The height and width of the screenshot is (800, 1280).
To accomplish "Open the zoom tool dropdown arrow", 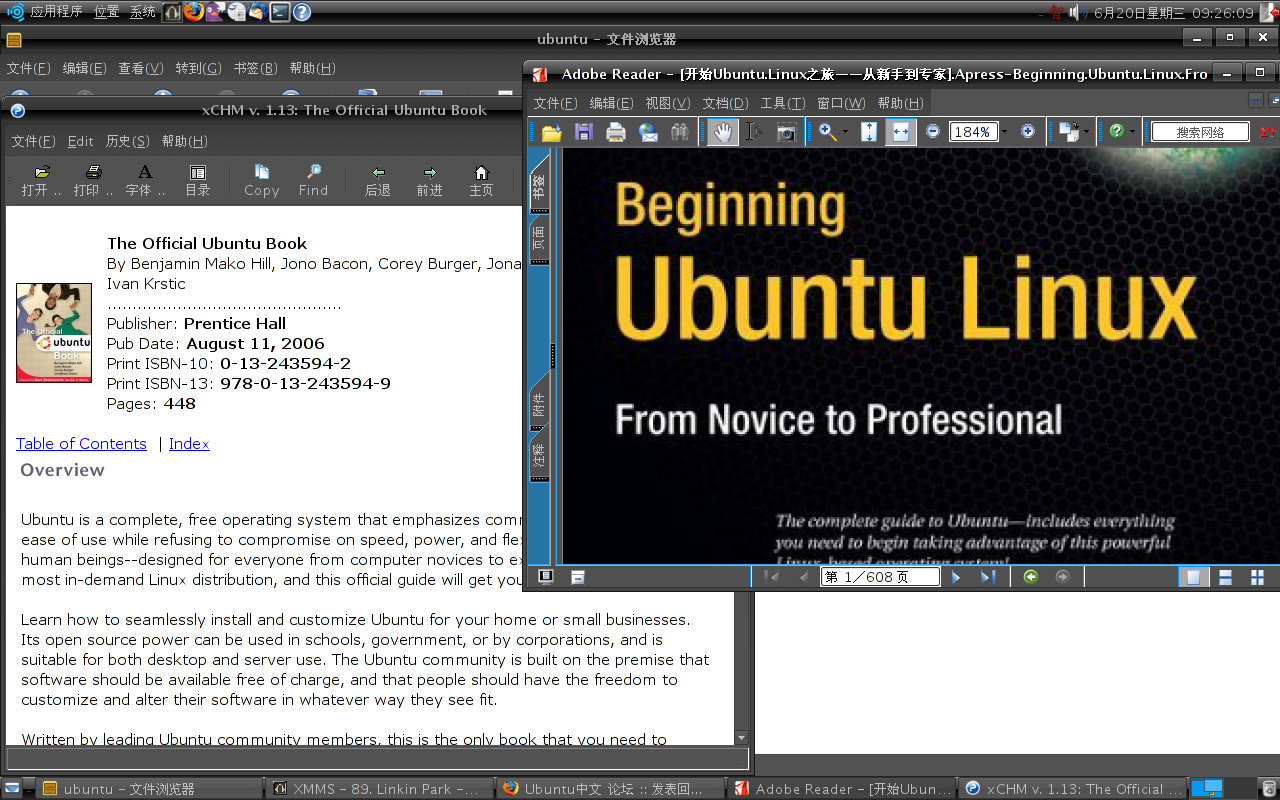I will click(x=845, y=132).
